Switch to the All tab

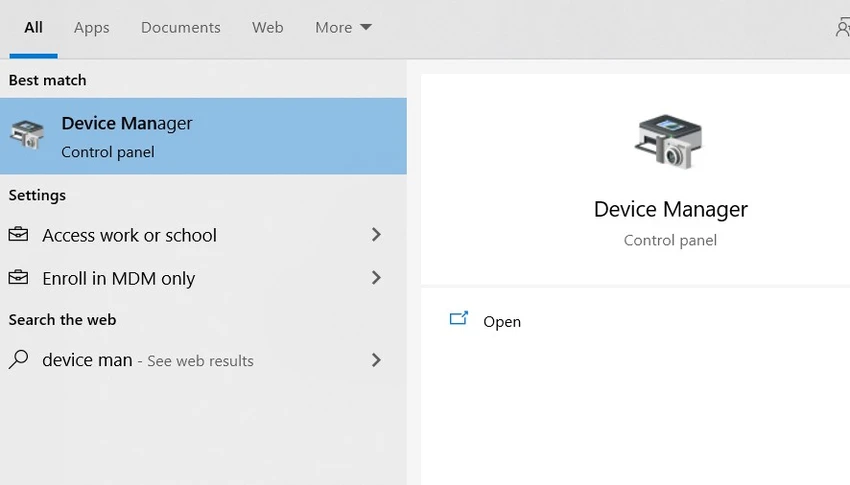(33, 28)
